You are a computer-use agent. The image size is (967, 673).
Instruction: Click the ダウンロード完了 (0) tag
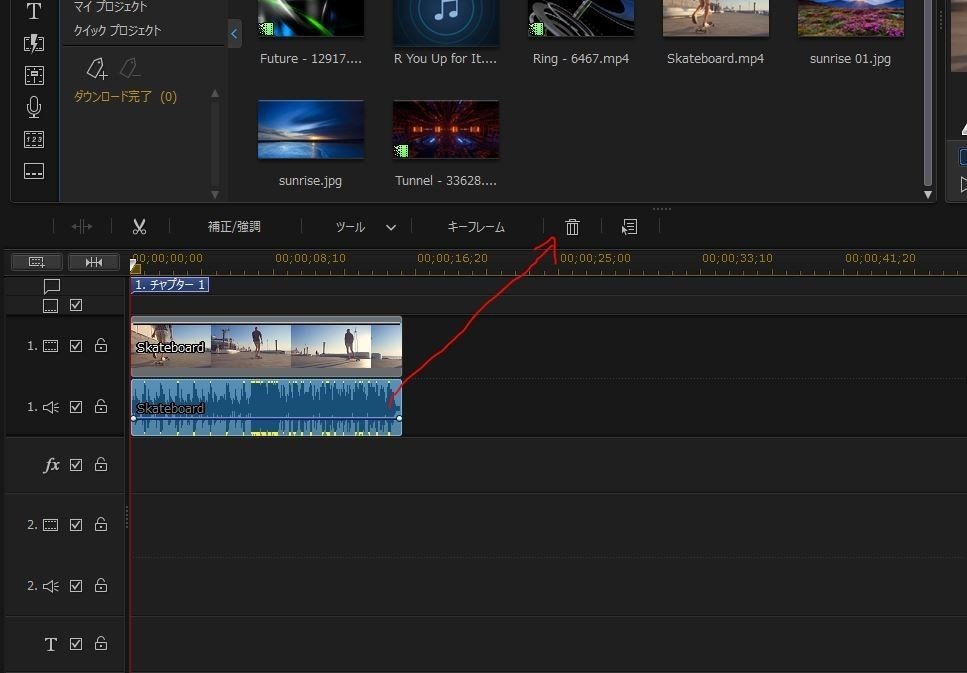125,96
